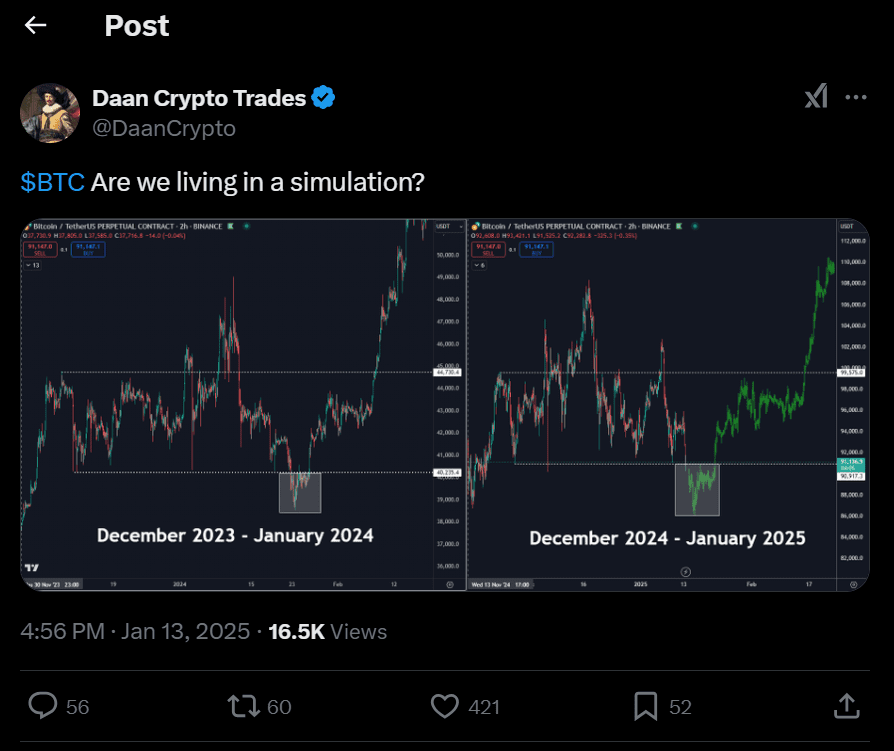The height and width of the screenshot is (751, 894).
Task: Toggle like on the post
Action: click(x=444, y=706)
